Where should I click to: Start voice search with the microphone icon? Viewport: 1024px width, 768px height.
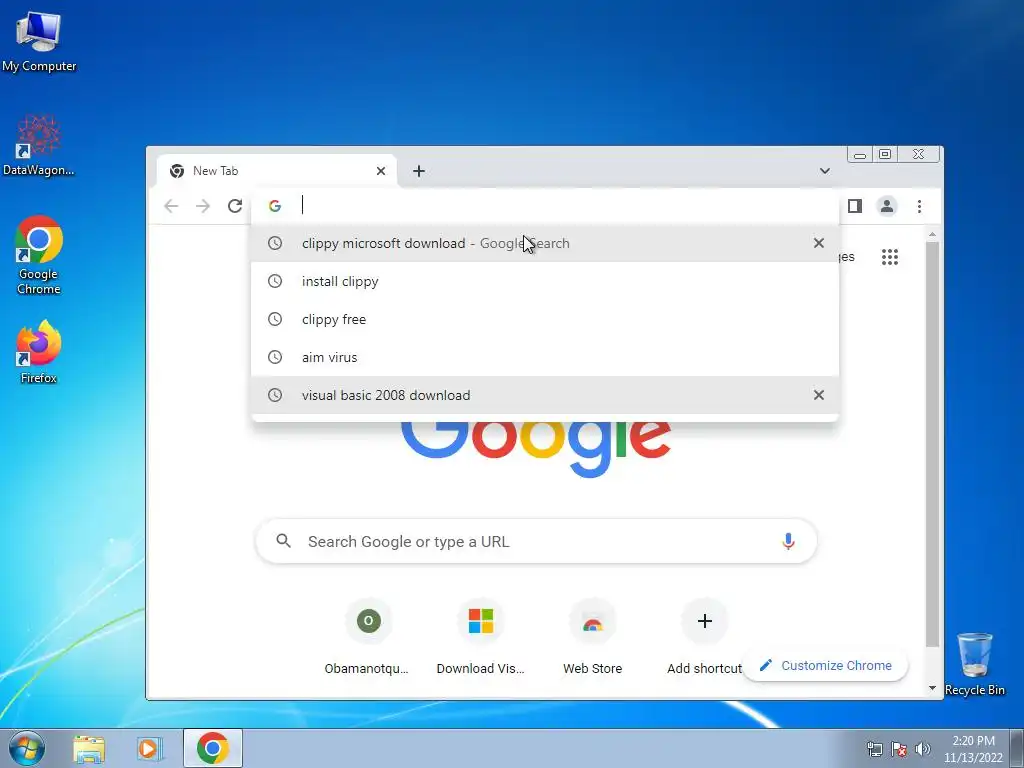pos(788,541)
